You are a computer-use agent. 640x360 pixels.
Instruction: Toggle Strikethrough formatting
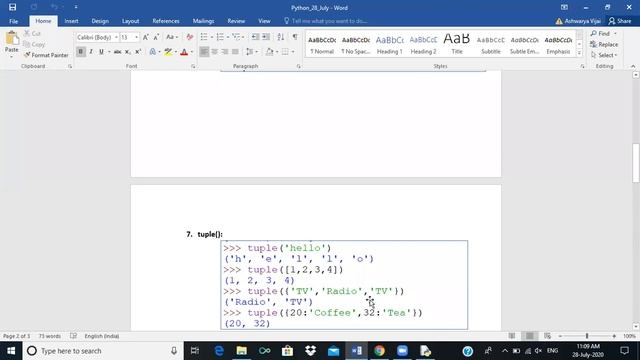pyautogui.click(x=117, y=52)
